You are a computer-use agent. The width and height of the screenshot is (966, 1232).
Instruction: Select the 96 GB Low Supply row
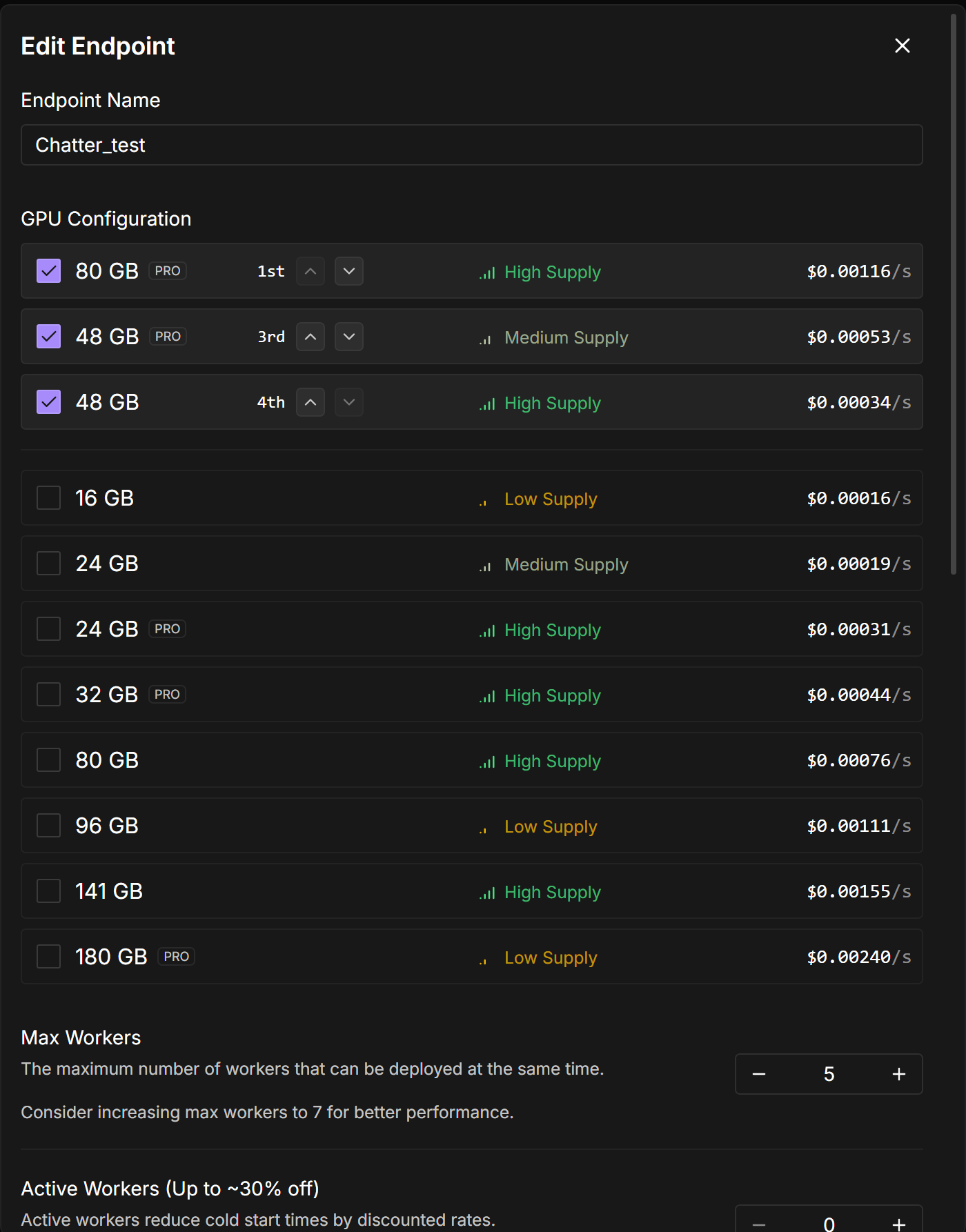tap(471, 826)
